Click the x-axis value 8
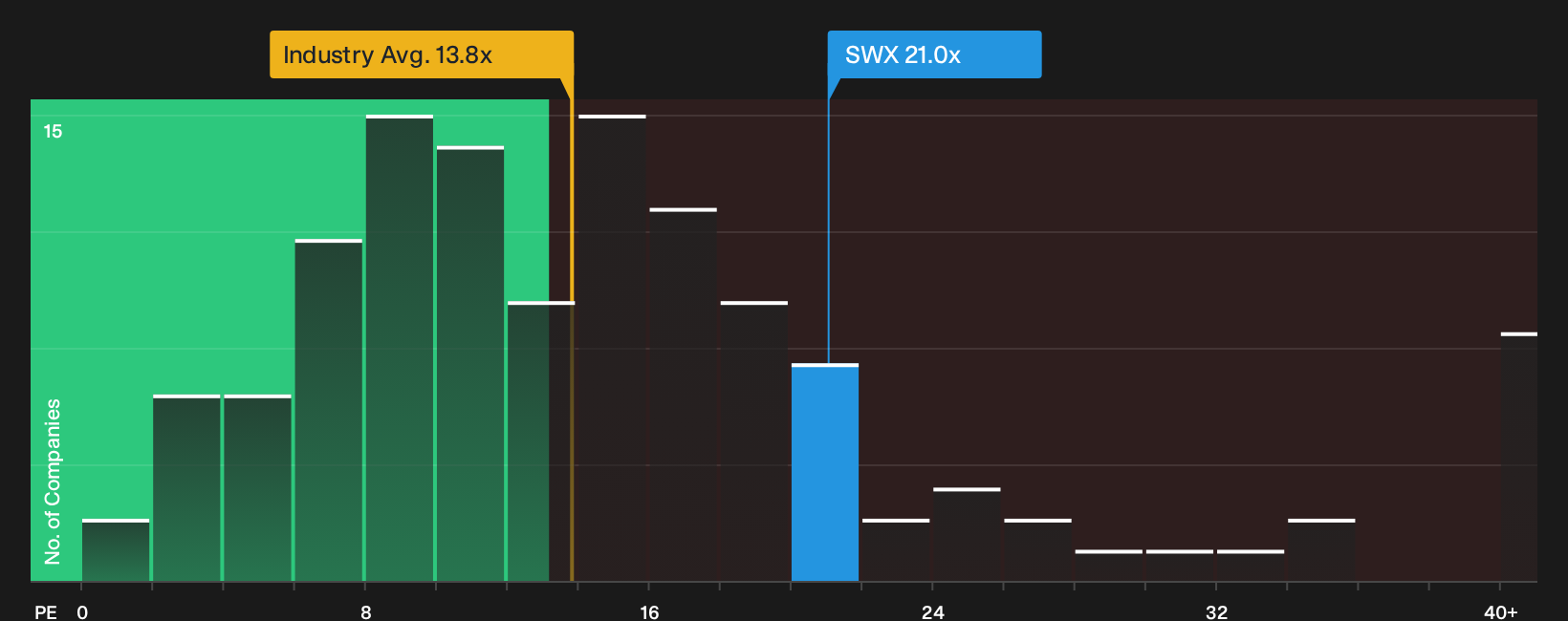The height and width of the screenshot is (621, 1568). tap(366, 611)
